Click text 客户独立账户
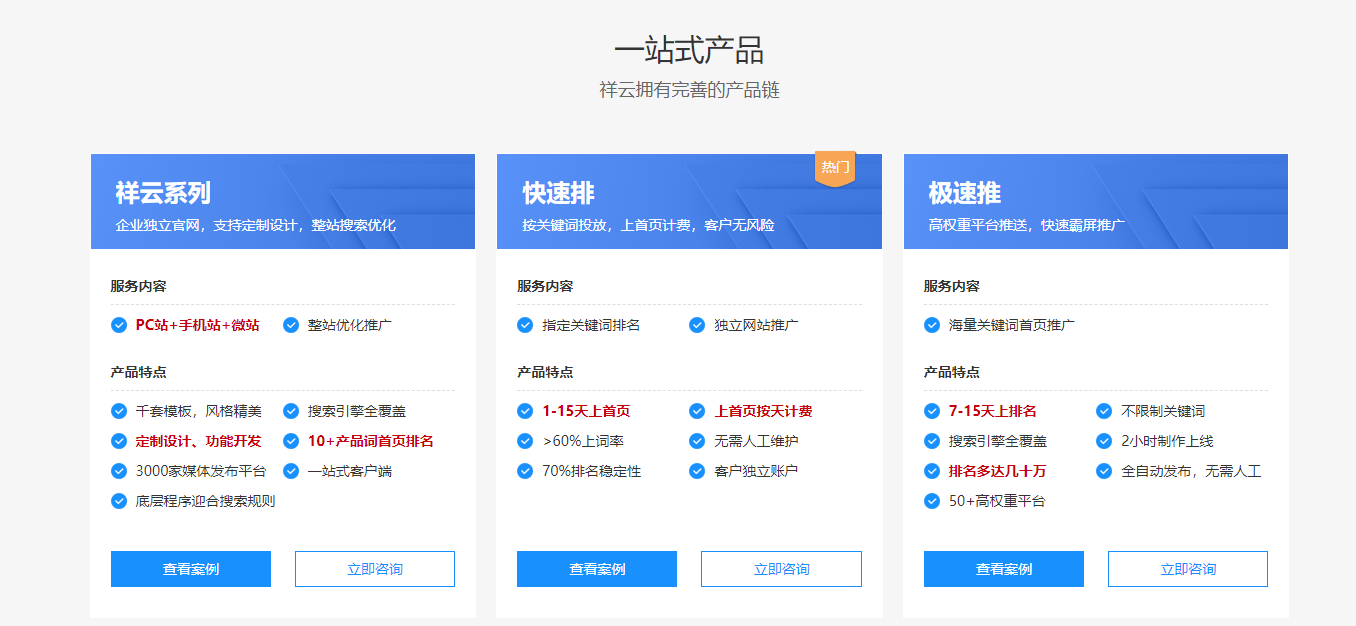Image resolution: width=1356 pixels, height=626 pixels. [x=756, y=471]
